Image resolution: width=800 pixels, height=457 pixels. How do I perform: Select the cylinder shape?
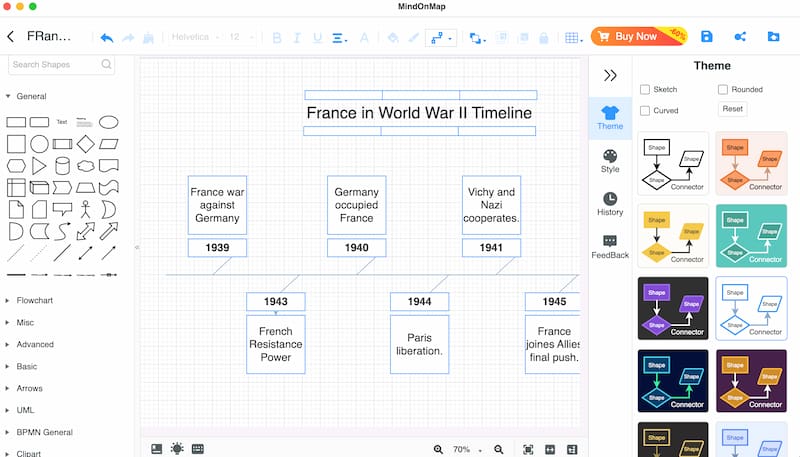(x=62, y=166)
